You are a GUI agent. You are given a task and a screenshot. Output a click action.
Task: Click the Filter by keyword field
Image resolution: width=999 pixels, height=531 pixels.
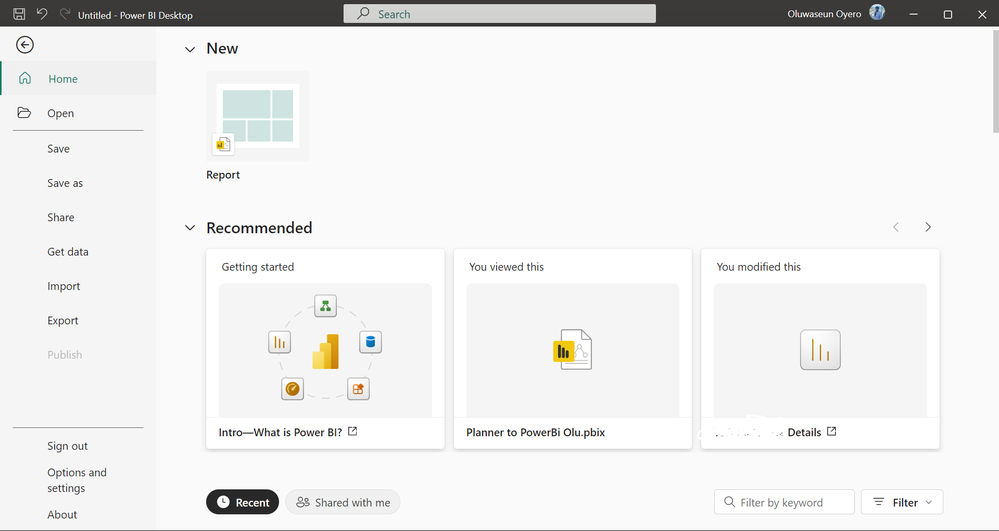click(784, 502)
